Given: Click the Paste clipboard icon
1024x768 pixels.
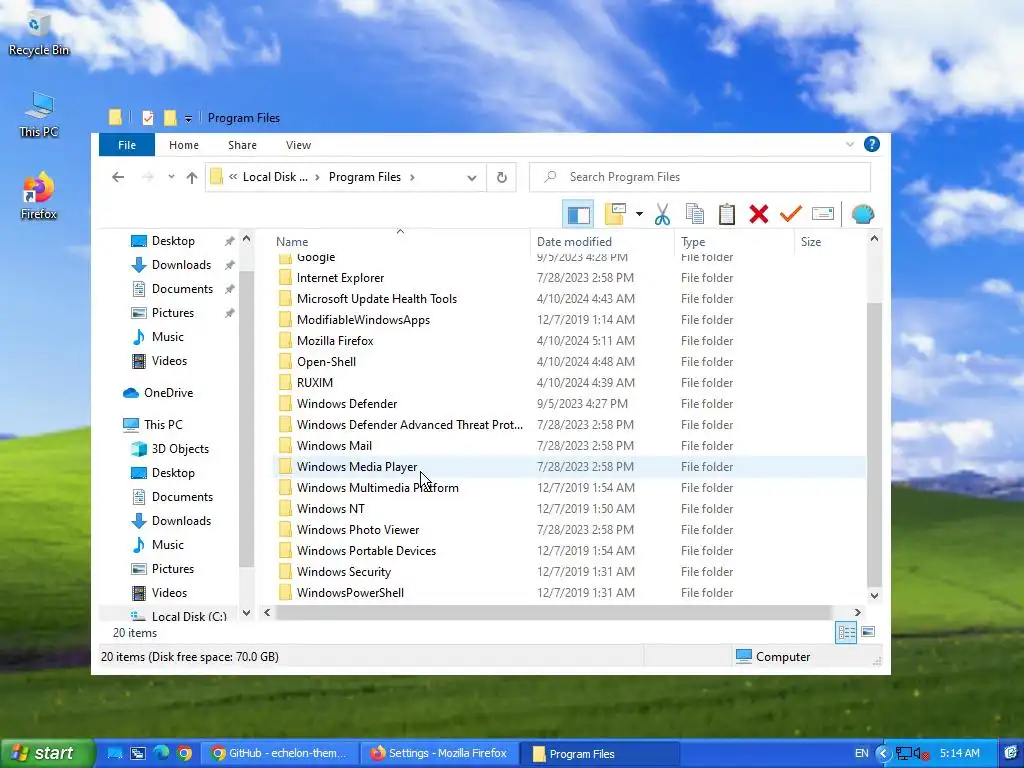Looking at the screenshot, I should coord(727,214).
